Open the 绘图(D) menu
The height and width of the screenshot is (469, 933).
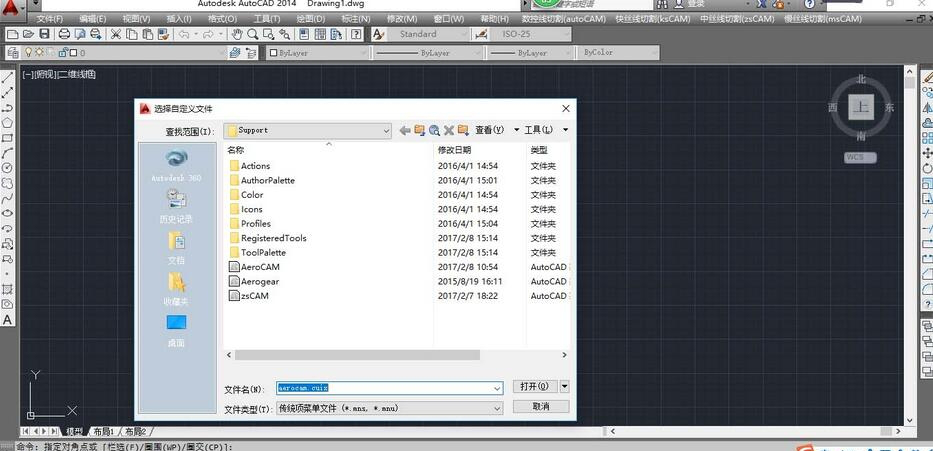(311, 19)
